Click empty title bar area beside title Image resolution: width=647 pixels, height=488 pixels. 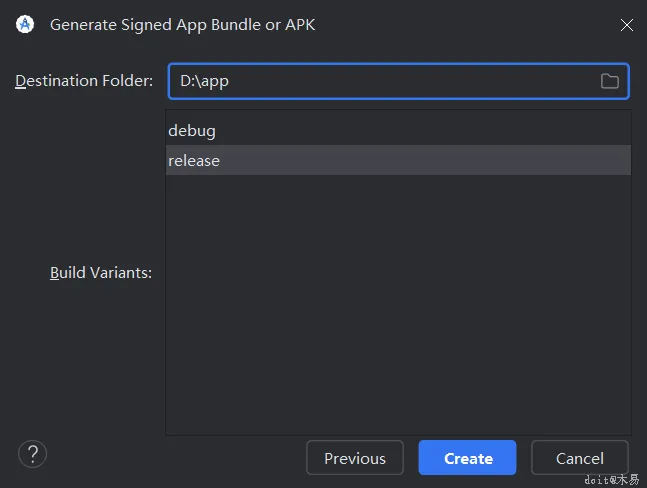click(460, 25)
